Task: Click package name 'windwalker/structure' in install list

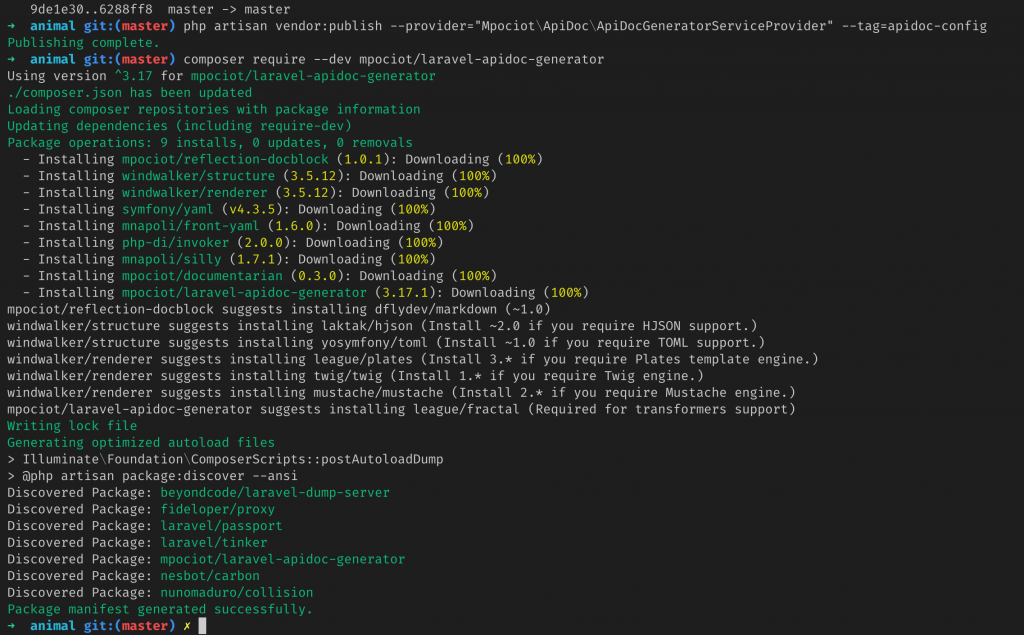Action: (199, 176)
